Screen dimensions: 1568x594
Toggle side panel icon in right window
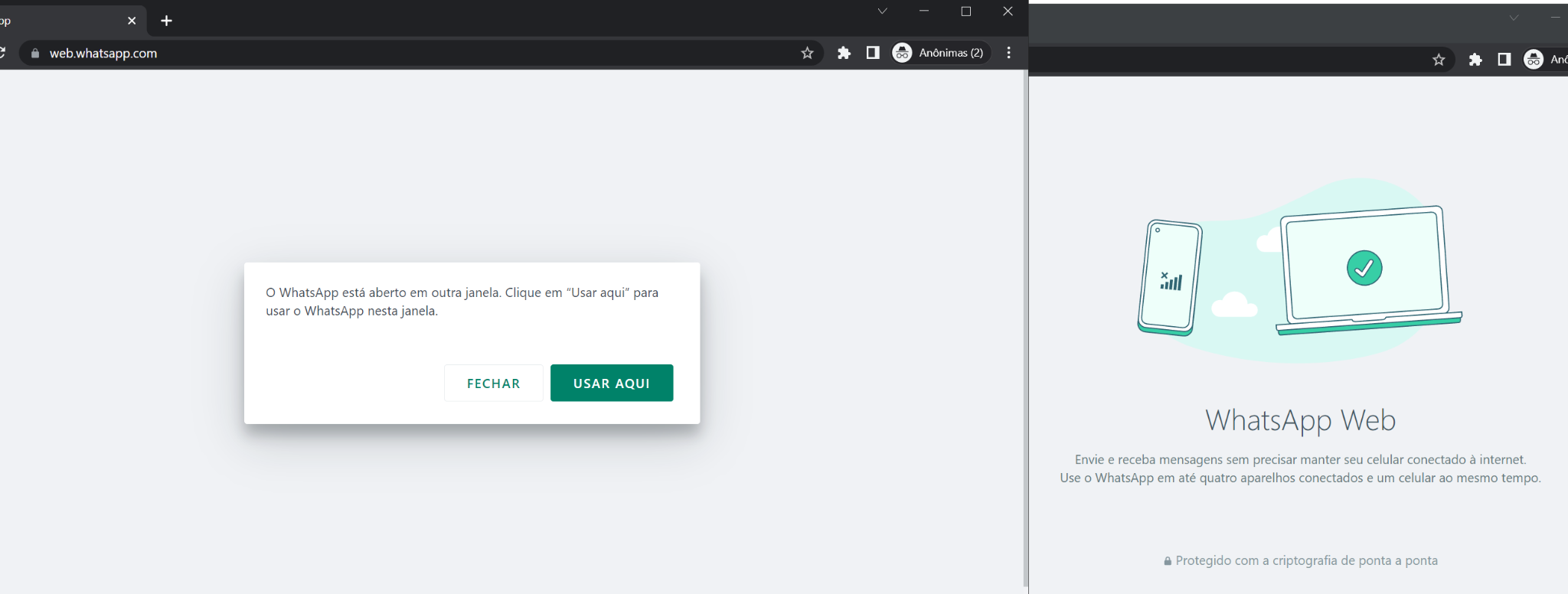click(x=1504, y=60)
